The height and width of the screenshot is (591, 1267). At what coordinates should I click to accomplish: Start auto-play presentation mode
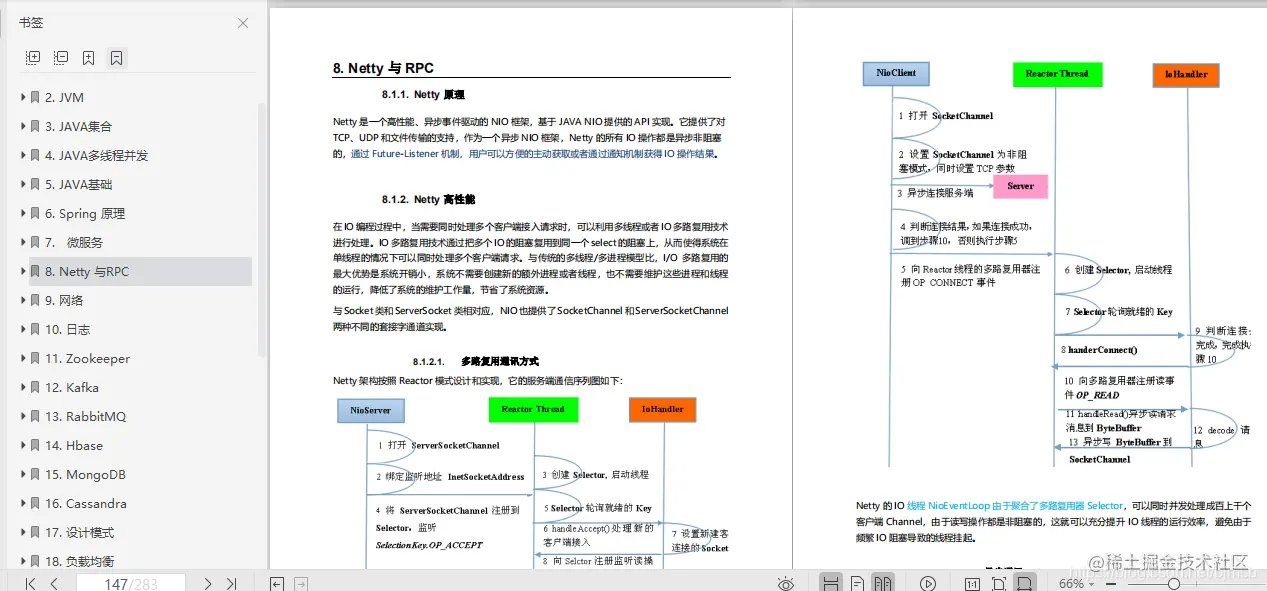(928, 583)
